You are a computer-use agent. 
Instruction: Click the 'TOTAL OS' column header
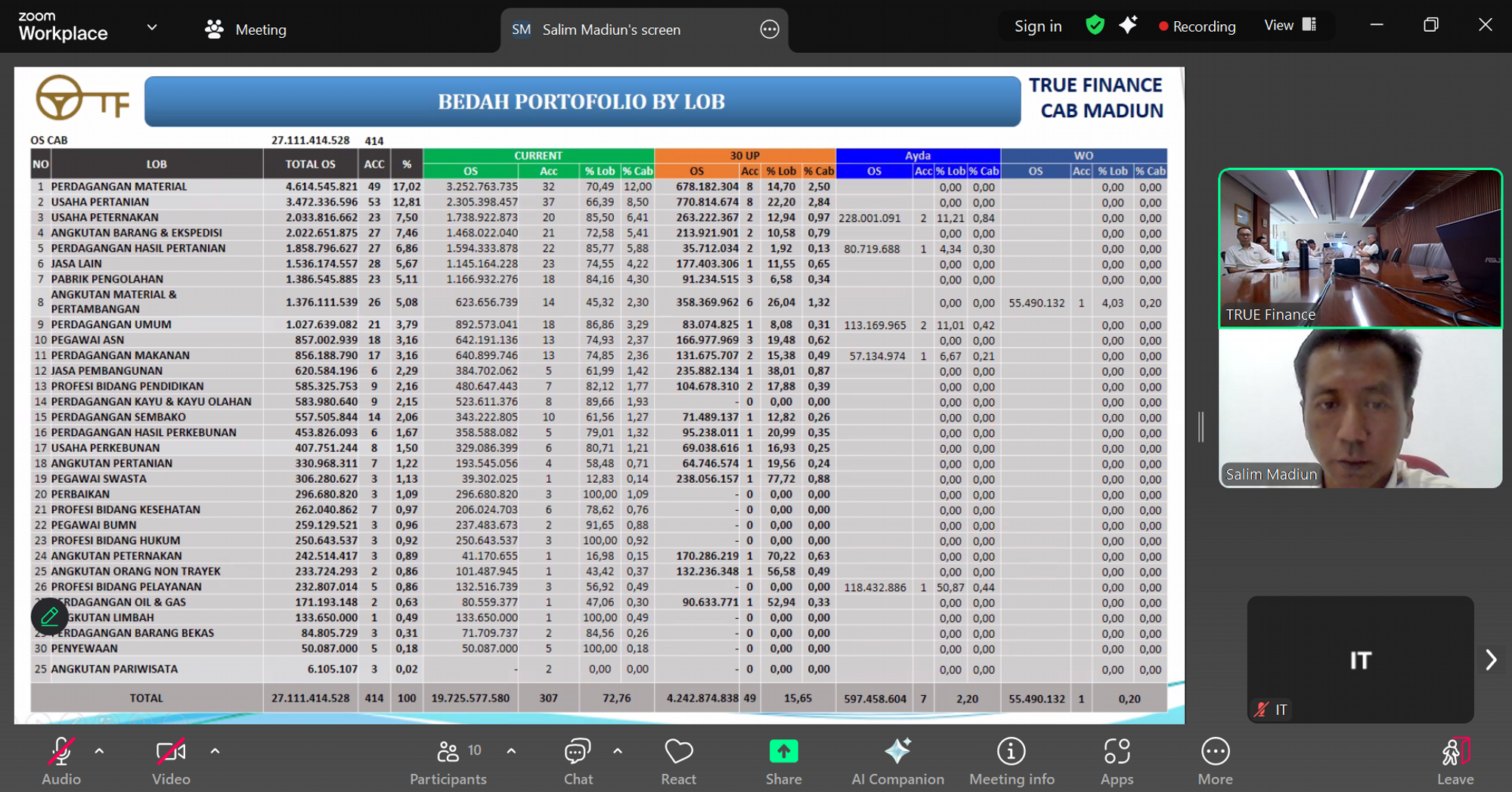click(310, 164)
